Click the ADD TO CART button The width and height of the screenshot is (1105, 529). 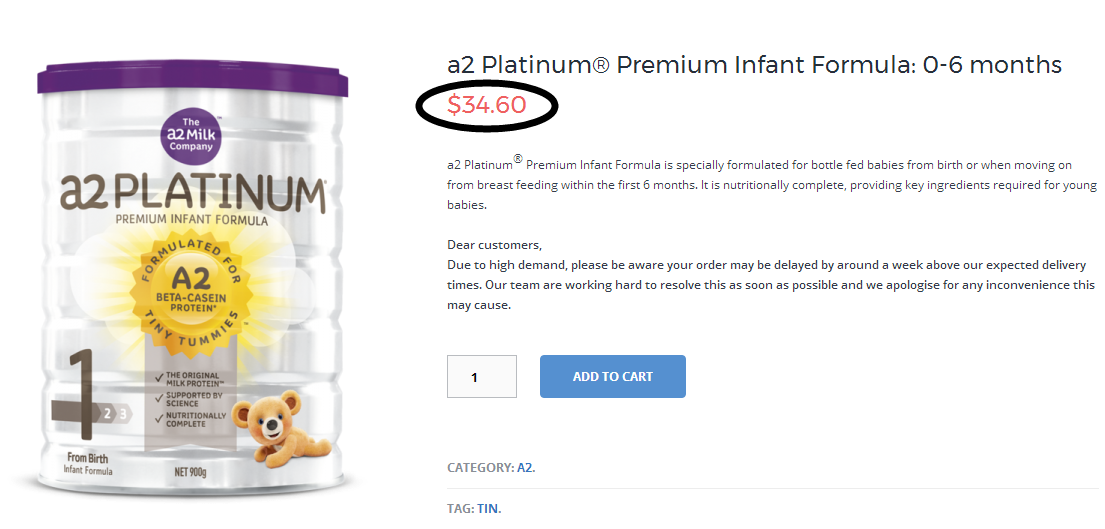coord(612,377)
